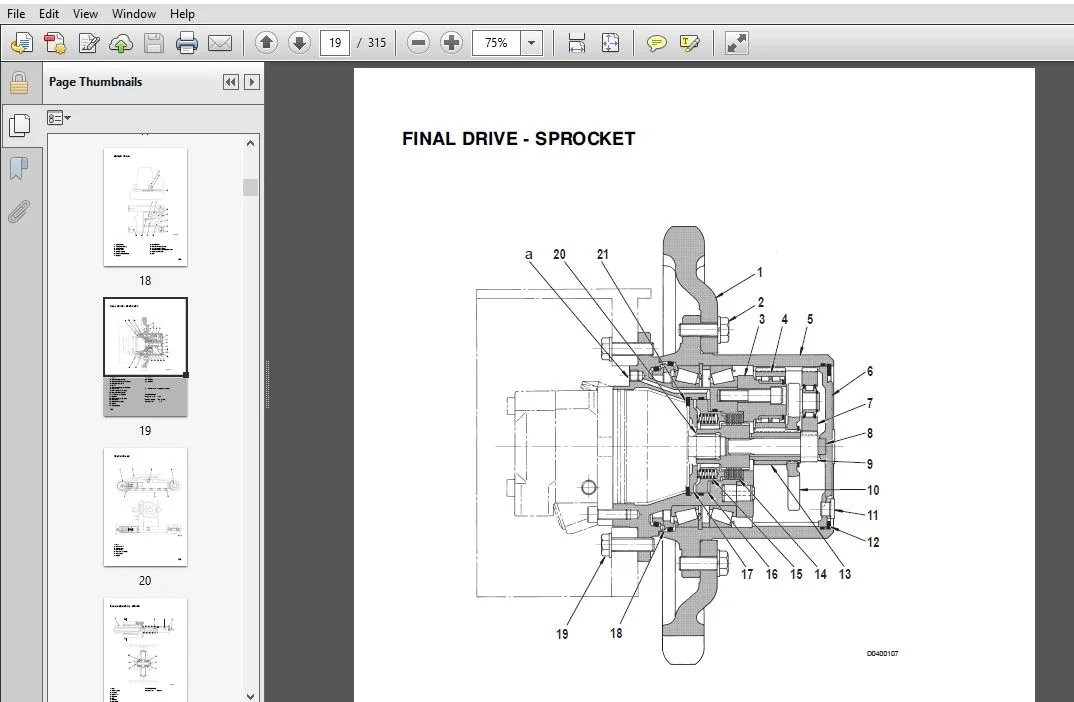Expand thumbnails pane with right arrow
This screenshot has width=1074, height=702.
click(251, 82)
